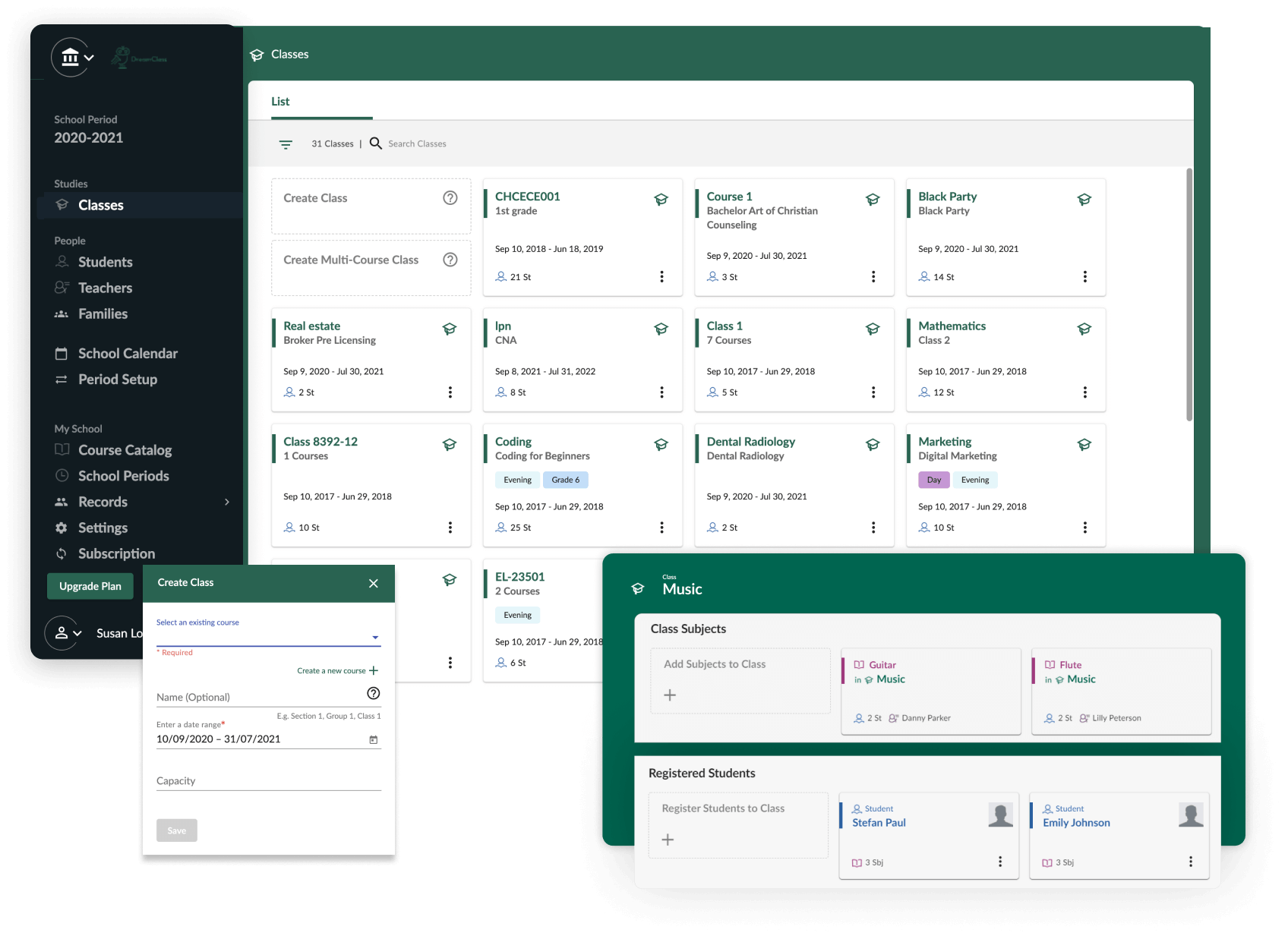Switch to the List tab
1288x939 pixels.
(280, 101)
